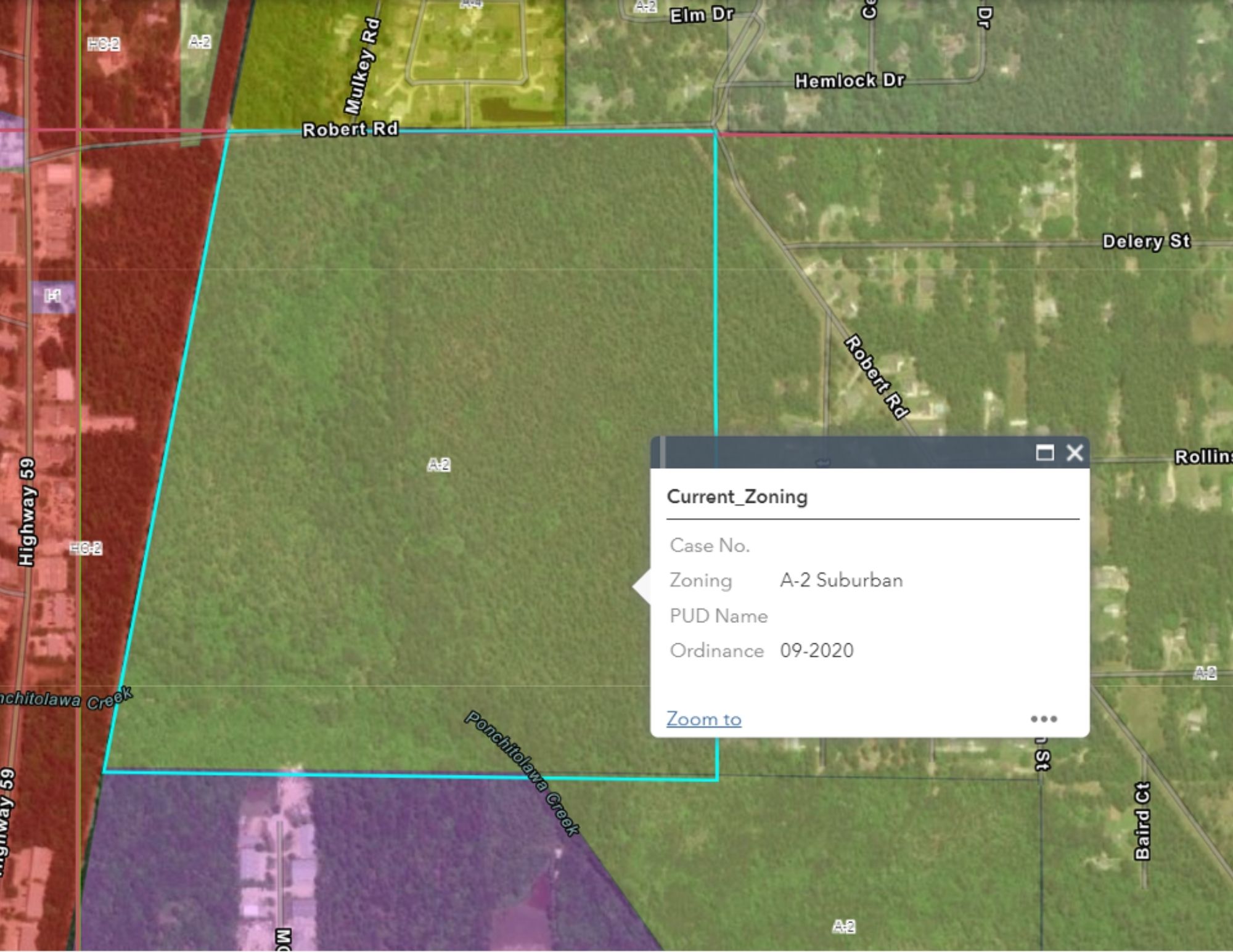Close the Current_Zoning popup
The width and height of the screenshot is (1233, 952).
(1075, 453)
